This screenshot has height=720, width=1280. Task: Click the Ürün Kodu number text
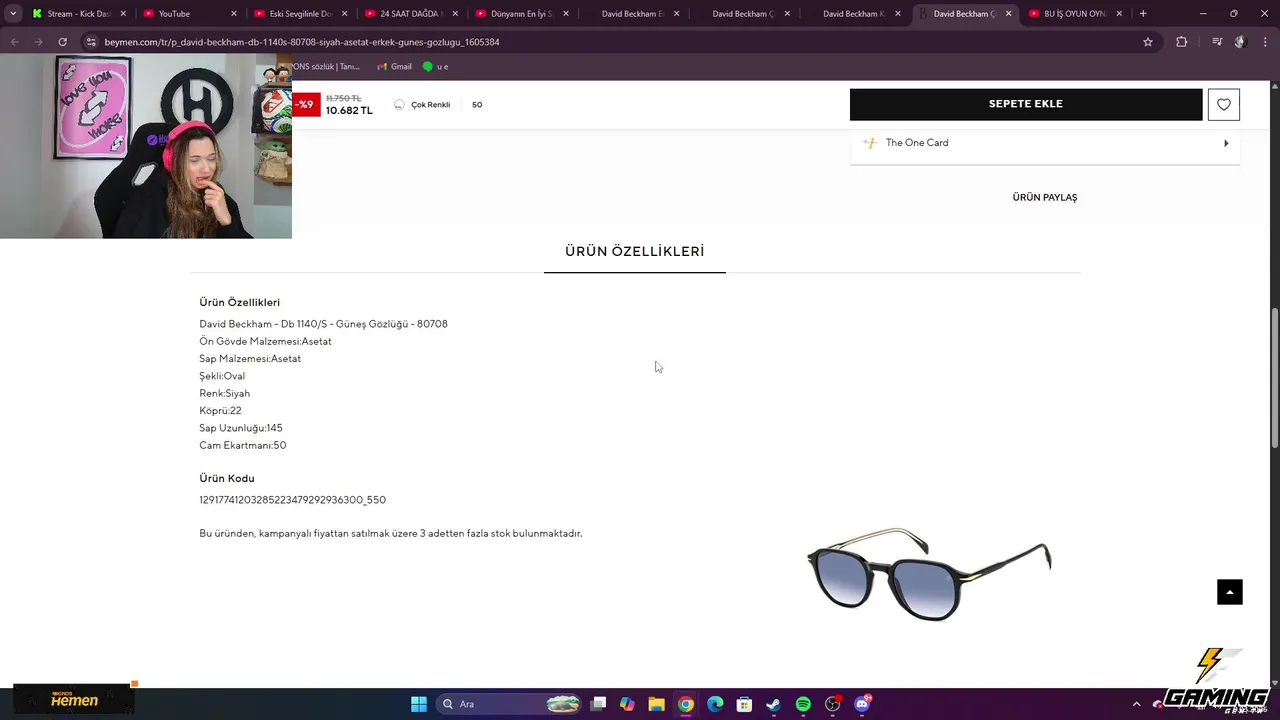pos(292,500)
